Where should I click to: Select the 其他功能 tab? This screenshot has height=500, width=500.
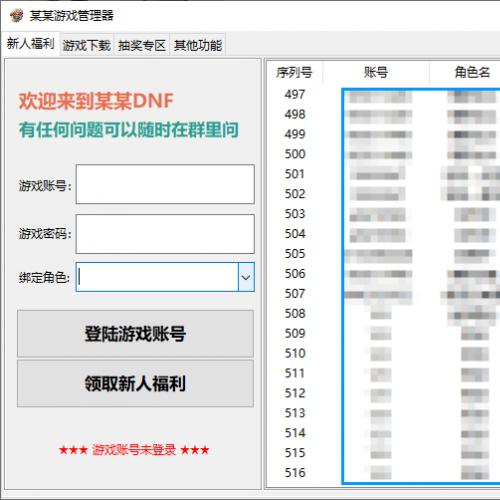click(x=198, y=45)
